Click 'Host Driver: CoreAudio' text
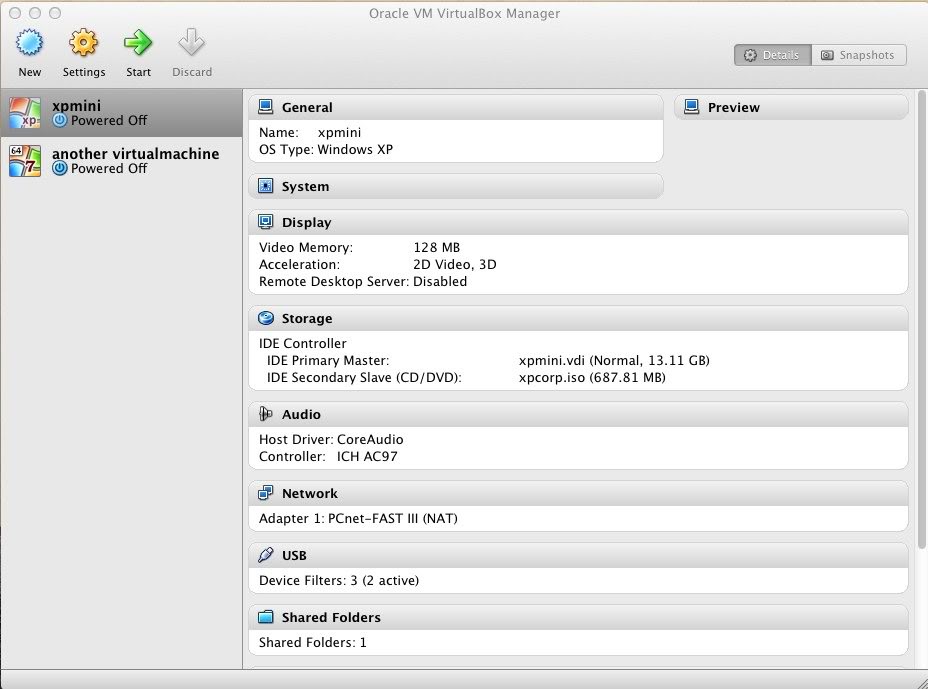928x689 pixels. [x=331, y=439]
